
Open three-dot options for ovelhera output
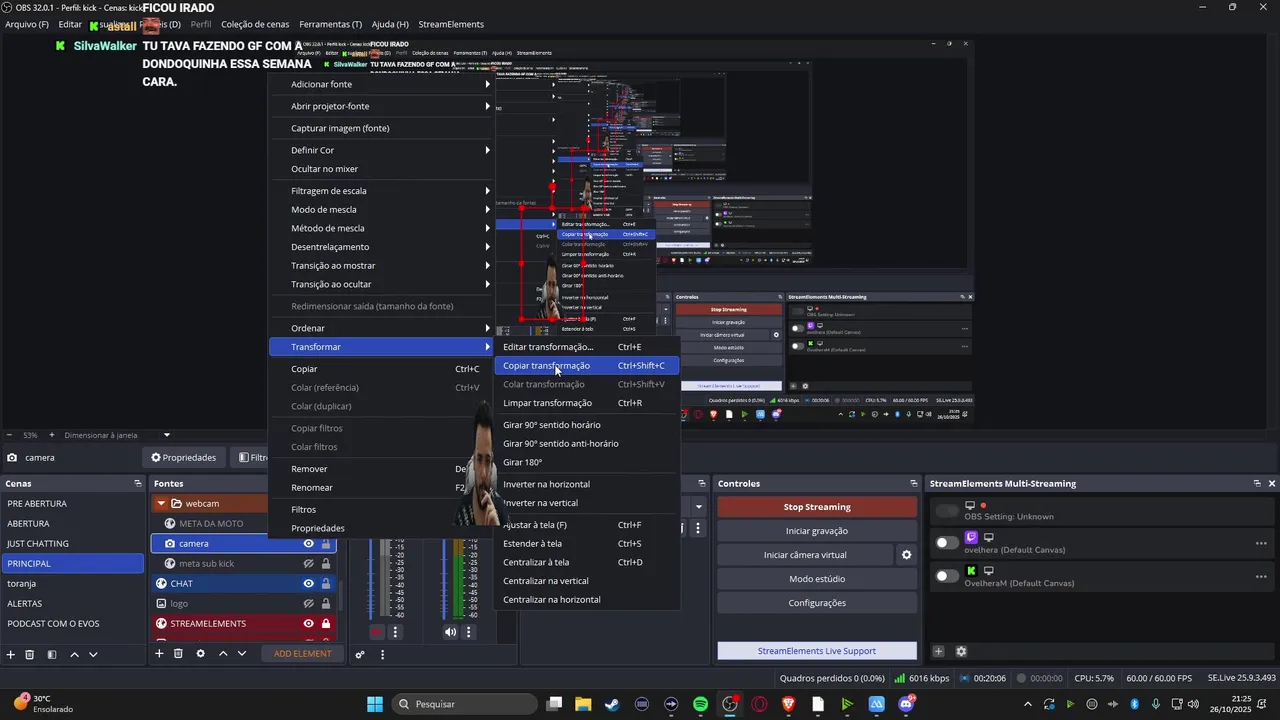(x=1261, y=543)
